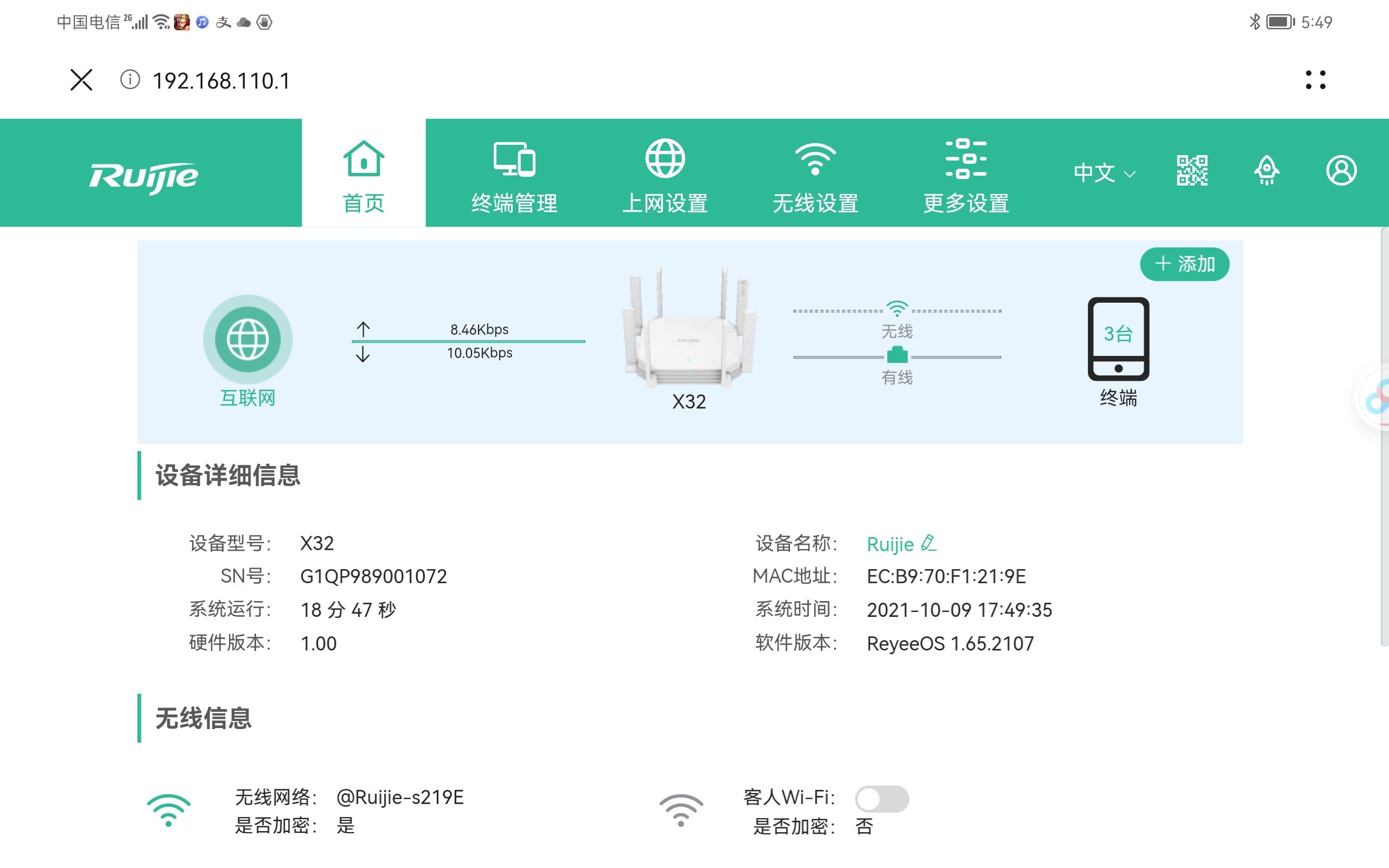Expand the 中文 language dropdown
This screenshot has height=868, width=1389.
1104,172
